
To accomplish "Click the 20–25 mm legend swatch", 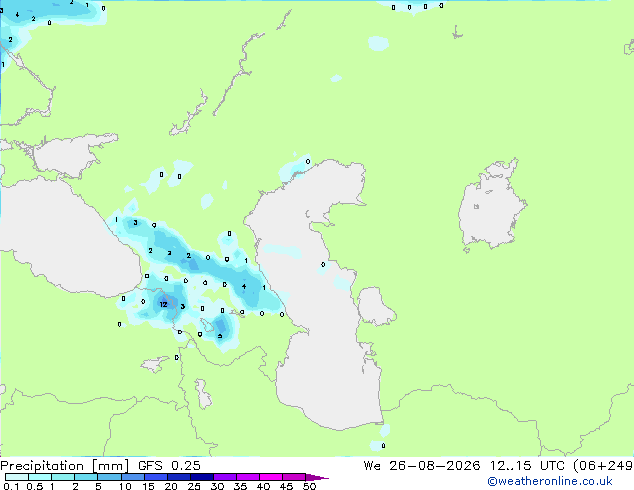I will [x=179, y=477].
